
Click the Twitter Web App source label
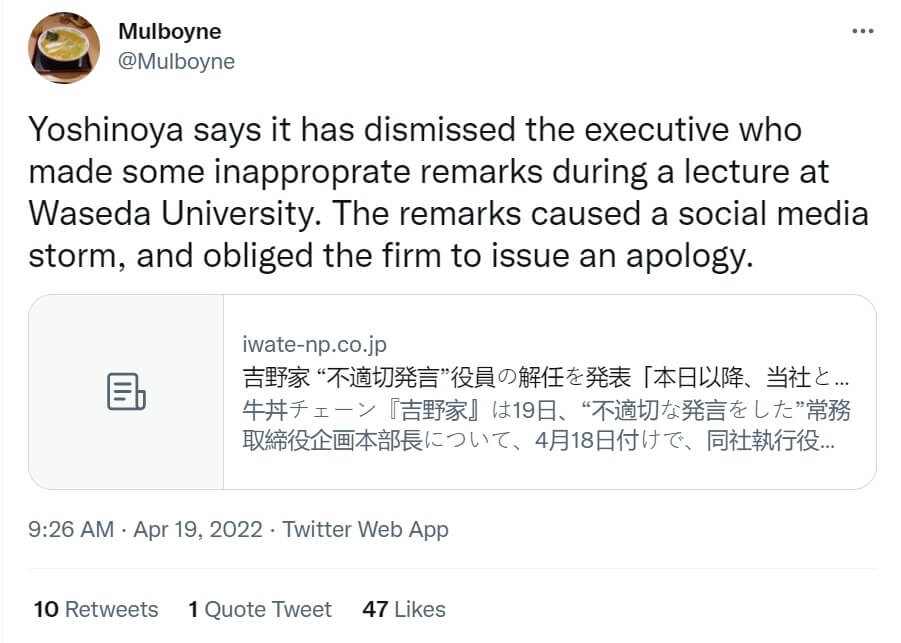coord(365,530)
